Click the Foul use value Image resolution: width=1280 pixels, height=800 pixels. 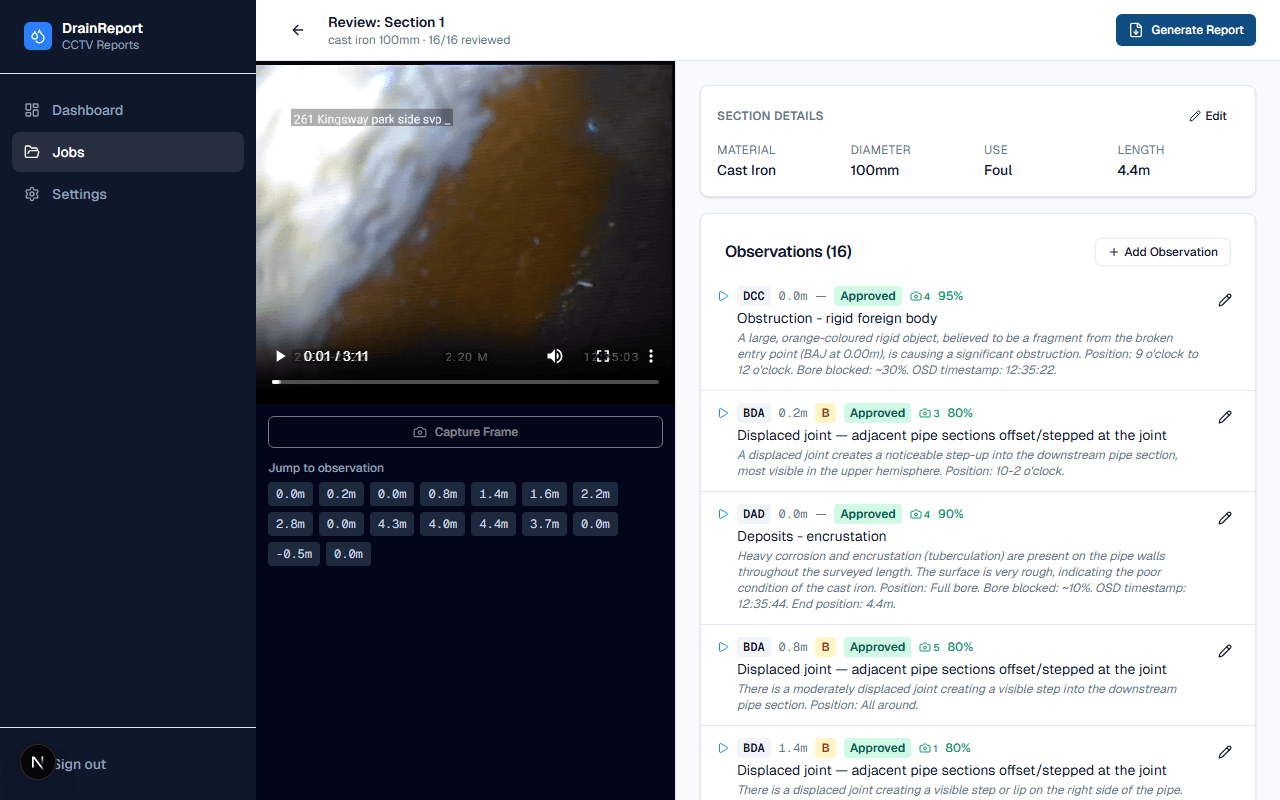(998, 170)
